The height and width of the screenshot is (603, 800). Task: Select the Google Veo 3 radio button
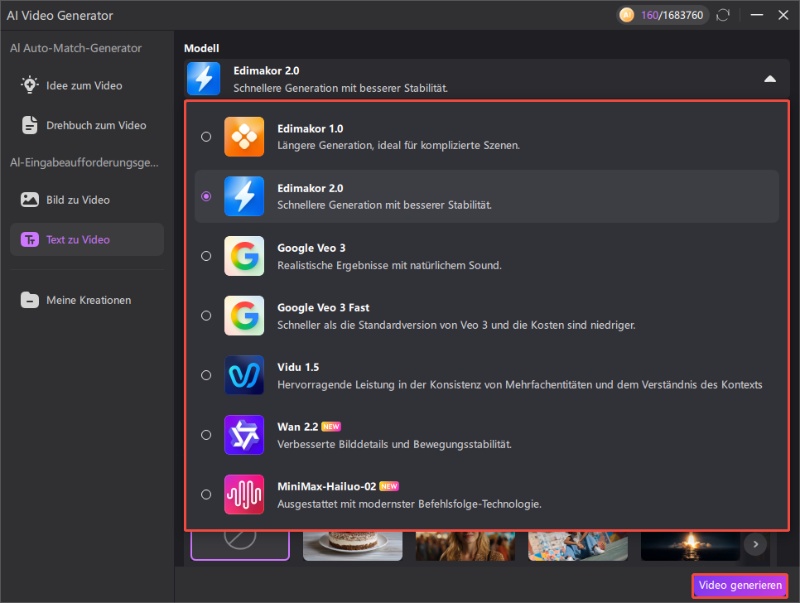(206, 256)
